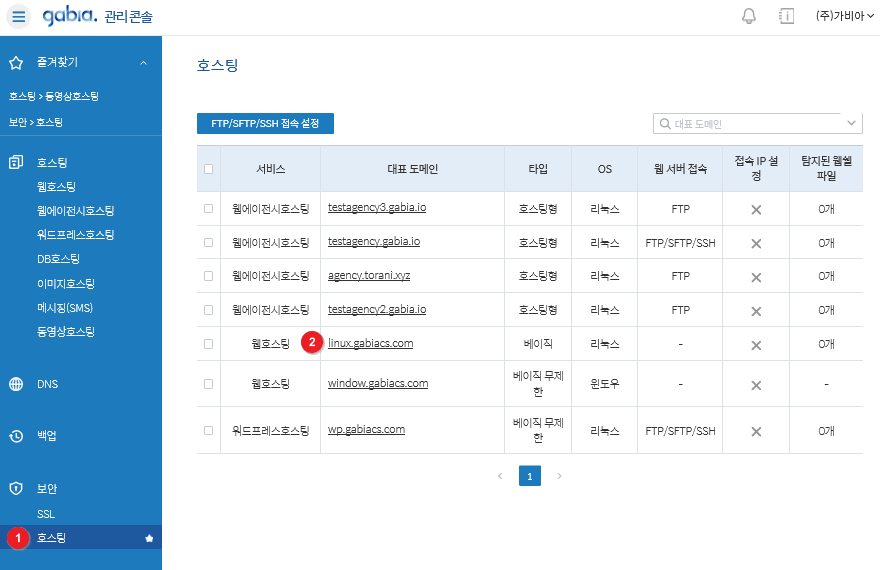This screenshot has height=570, width=880.
Task: Open DB호스팅 in sidebar
Action: [x=58, y=259]
